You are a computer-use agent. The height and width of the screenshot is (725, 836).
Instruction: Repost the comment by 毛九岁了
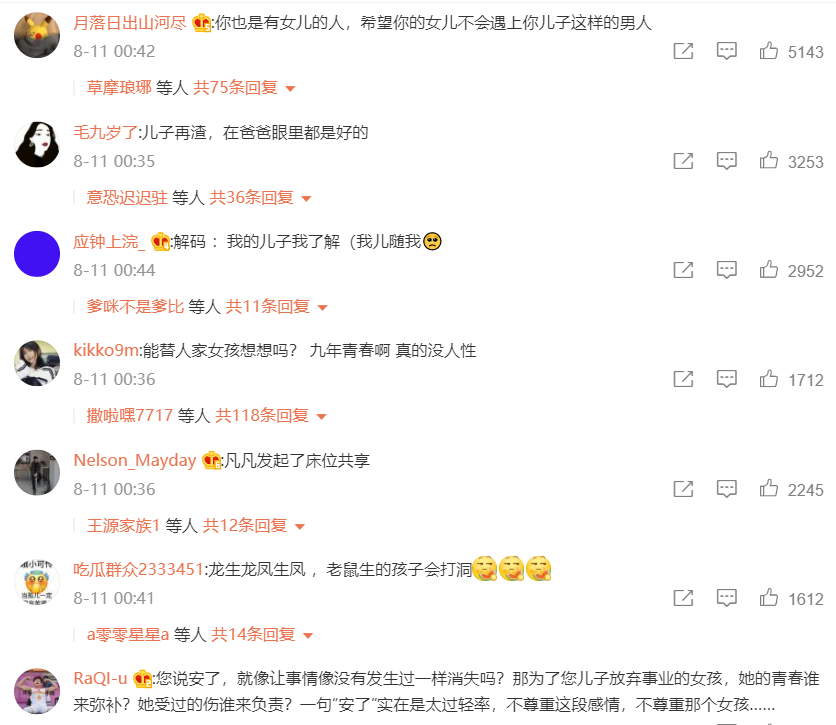pyautogui.click(x=684, y=160)
